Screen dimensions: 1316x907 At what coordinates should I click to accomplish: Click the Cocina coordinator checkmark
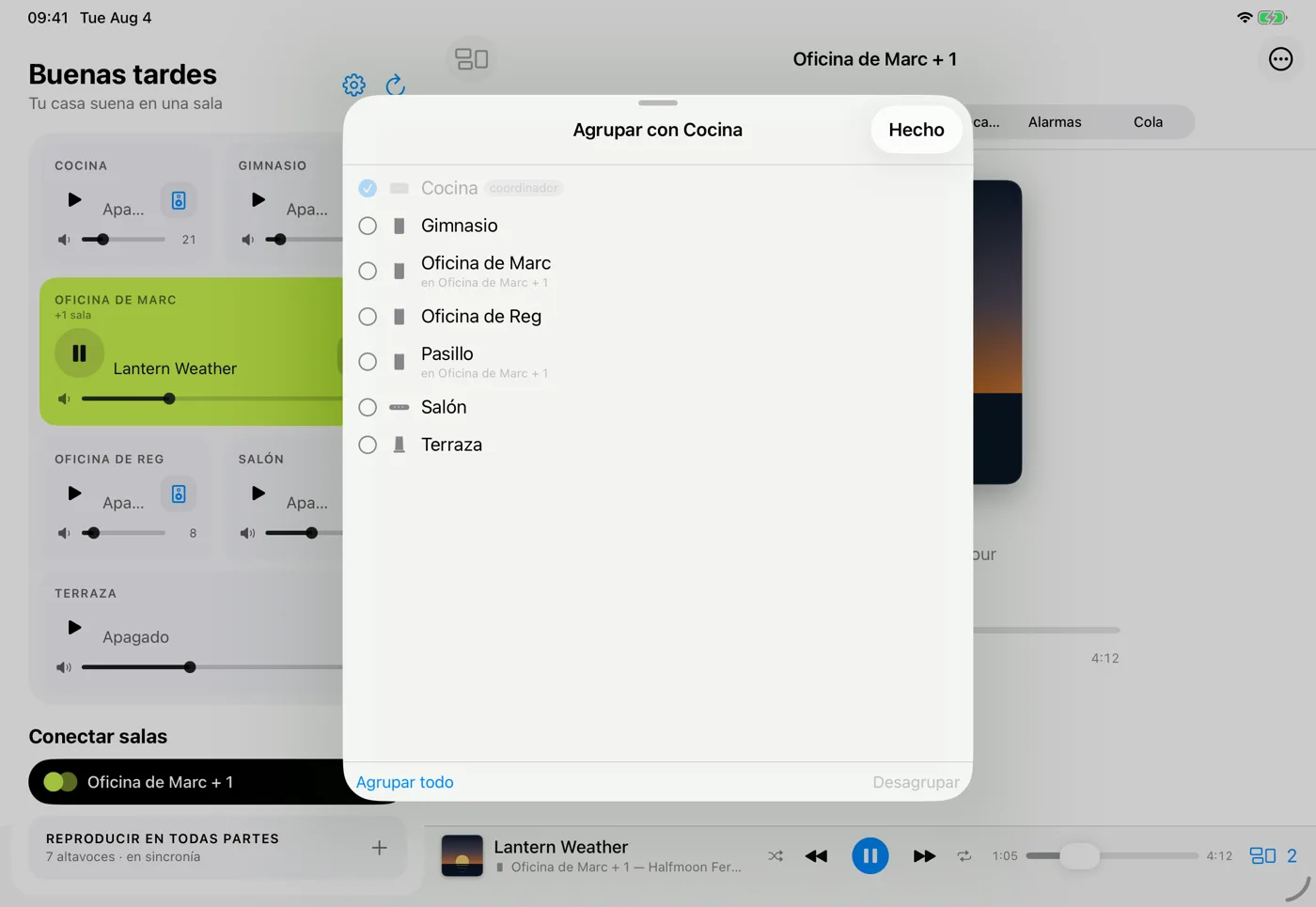pyautogui.click(x=368, y=188)
